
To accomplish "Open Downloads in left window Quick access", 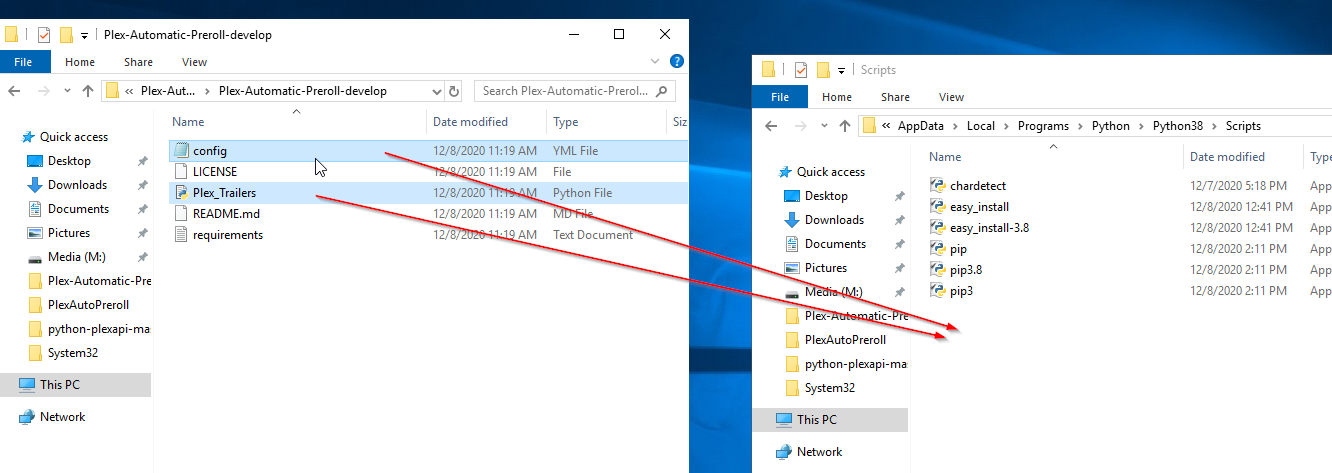I will point(77,185).
